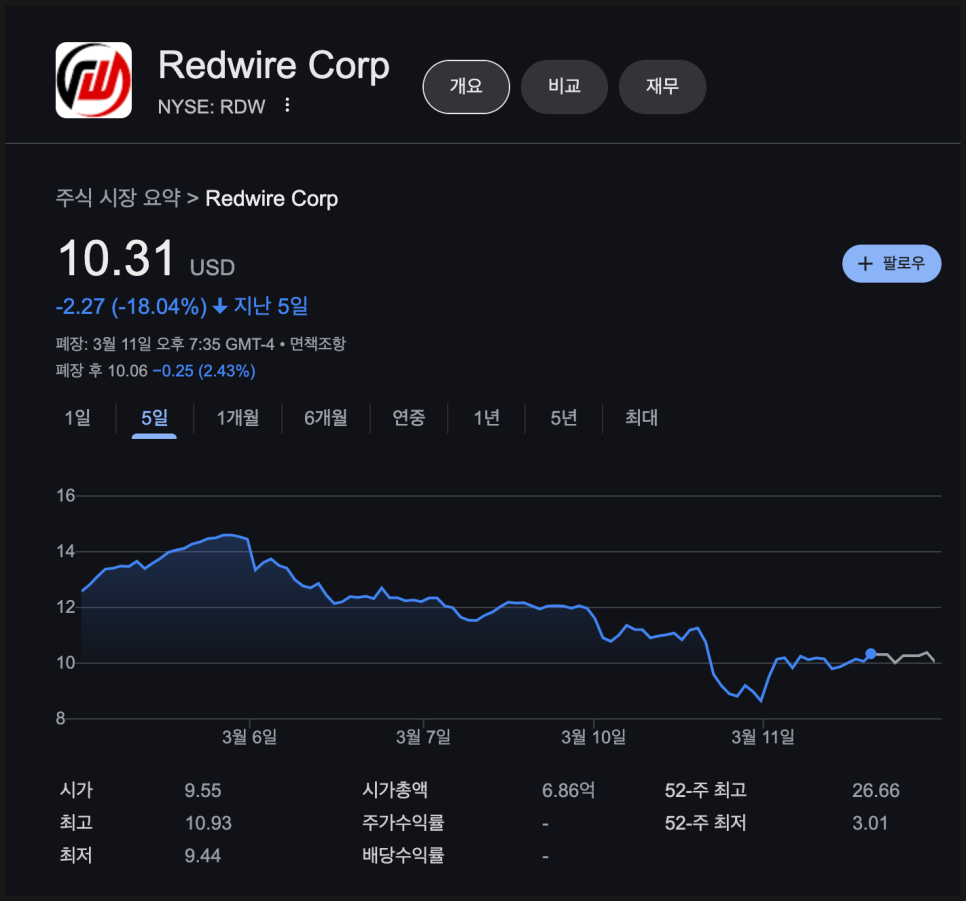The width and height of the screenshot is (966, 901).
Task: Click the plus 팔로우 follow button
Action: (x=891, y=264)
